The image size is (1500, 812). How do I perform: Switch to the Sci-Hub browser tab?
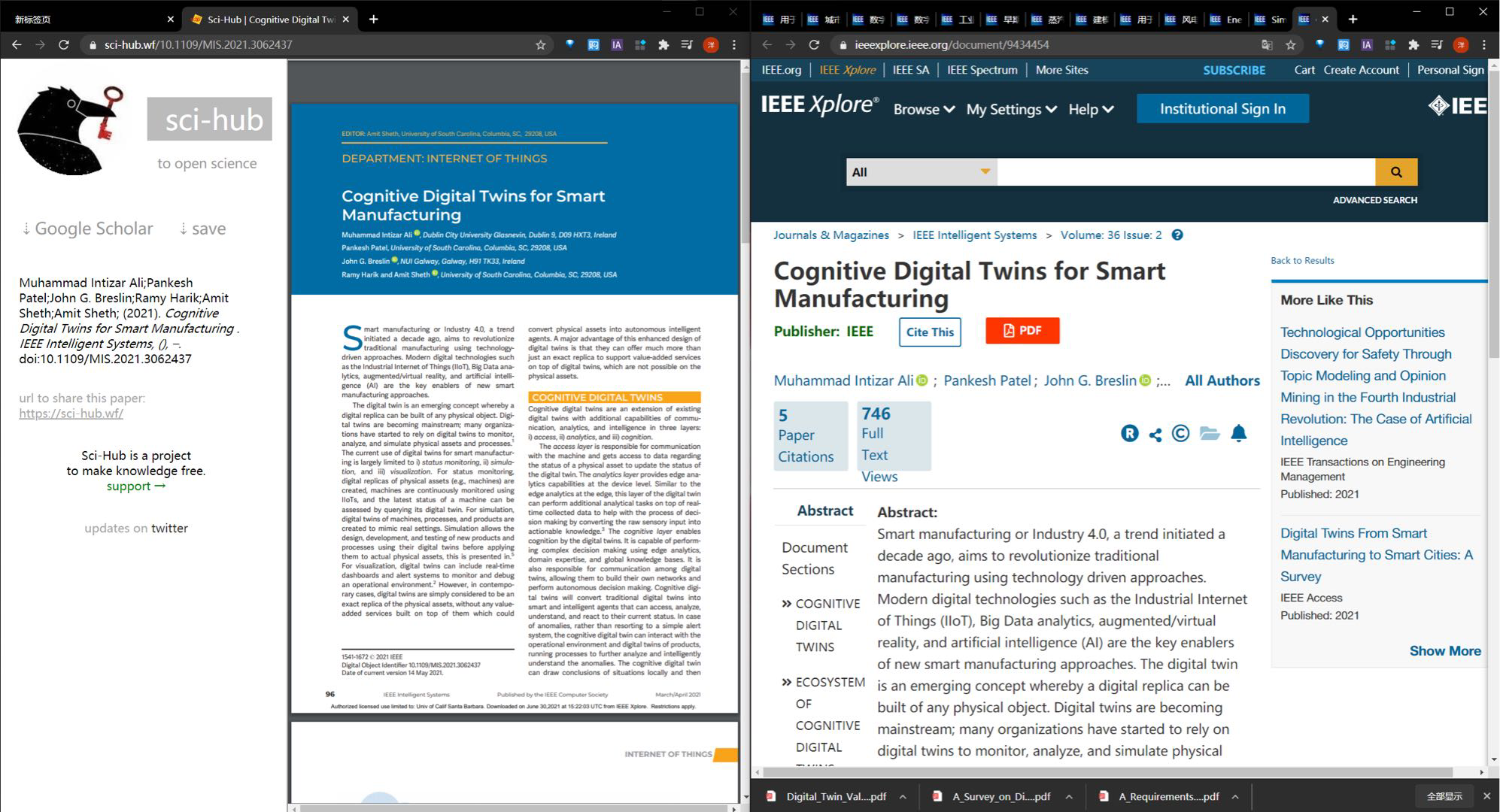[263, 20]
